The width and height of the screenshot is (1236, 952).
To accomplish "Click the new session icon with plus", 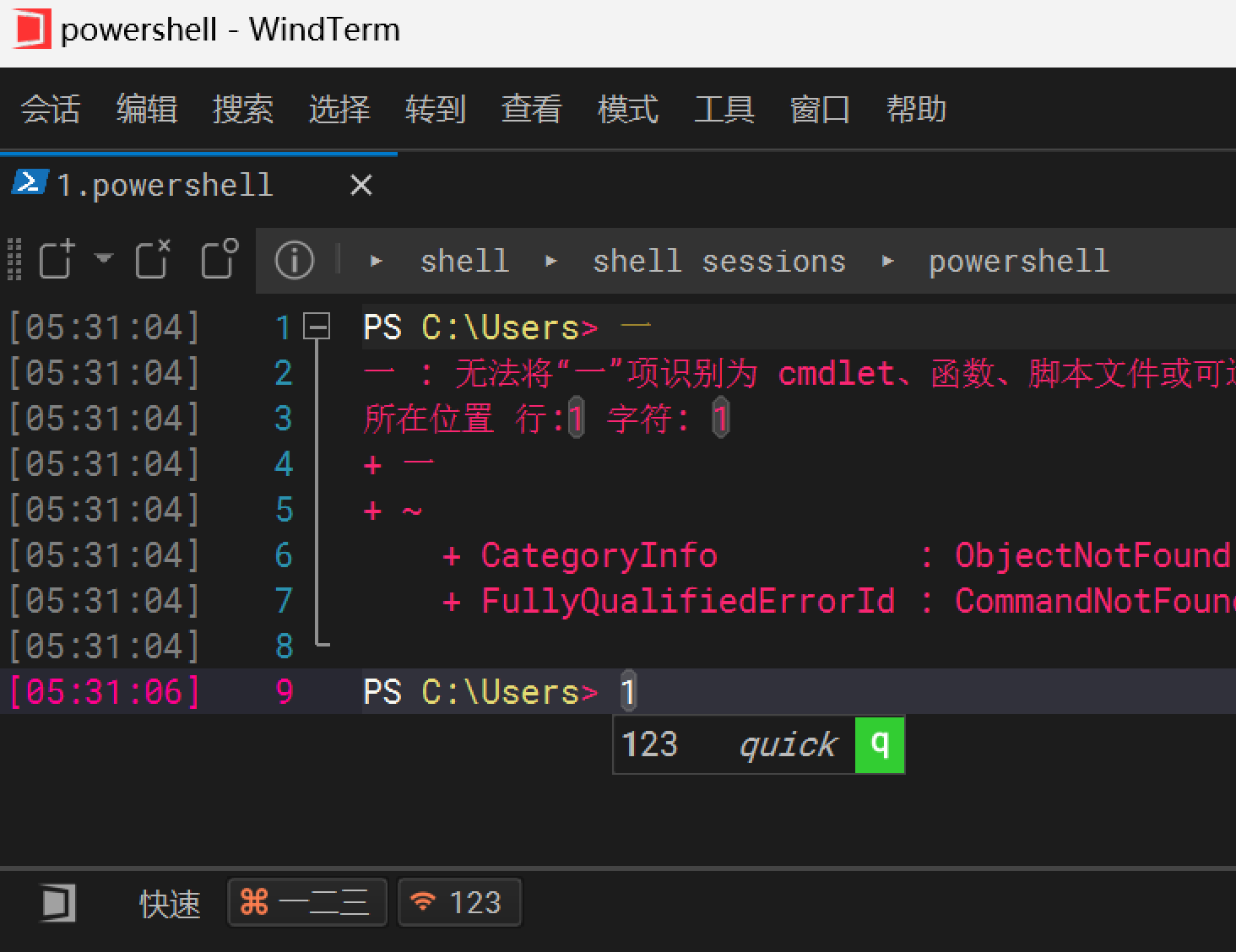I will (x=57, y=259).
